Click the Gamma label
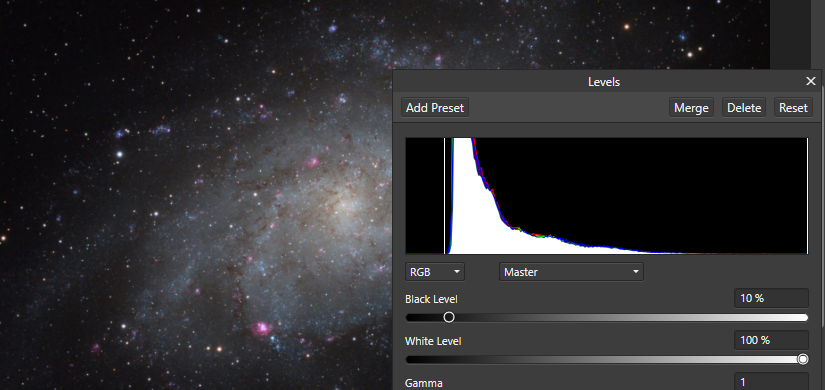825x390 pixels. point(424,383)
